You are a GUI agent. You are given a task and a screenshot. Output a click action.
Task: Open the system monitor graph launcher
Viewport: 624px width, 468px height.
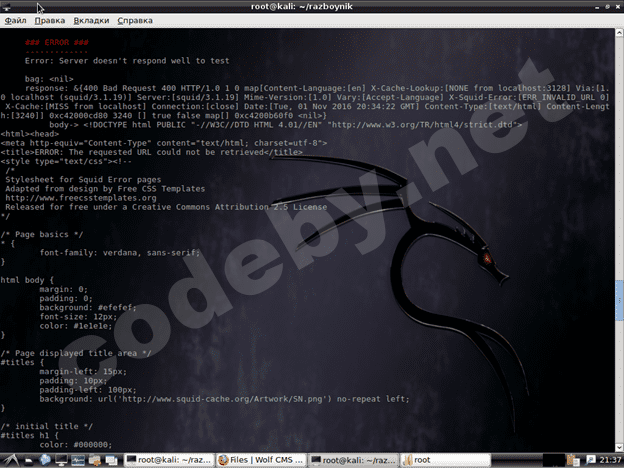[x=78, y=460]
